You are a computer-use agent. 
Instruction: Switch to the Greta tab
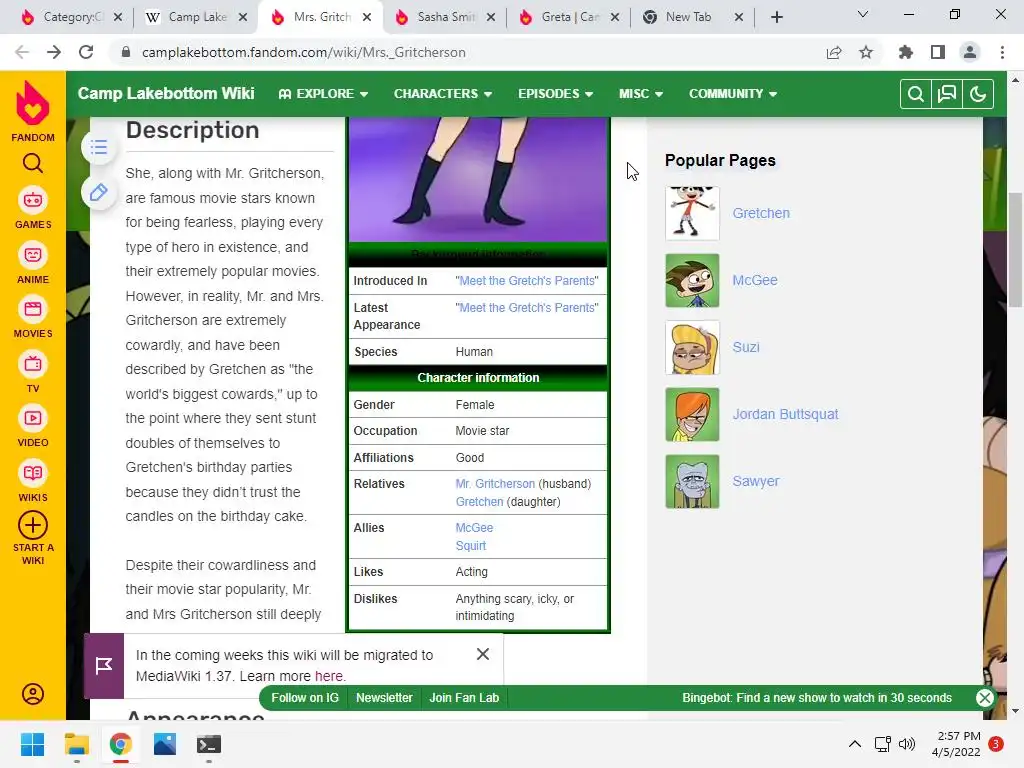569,17
